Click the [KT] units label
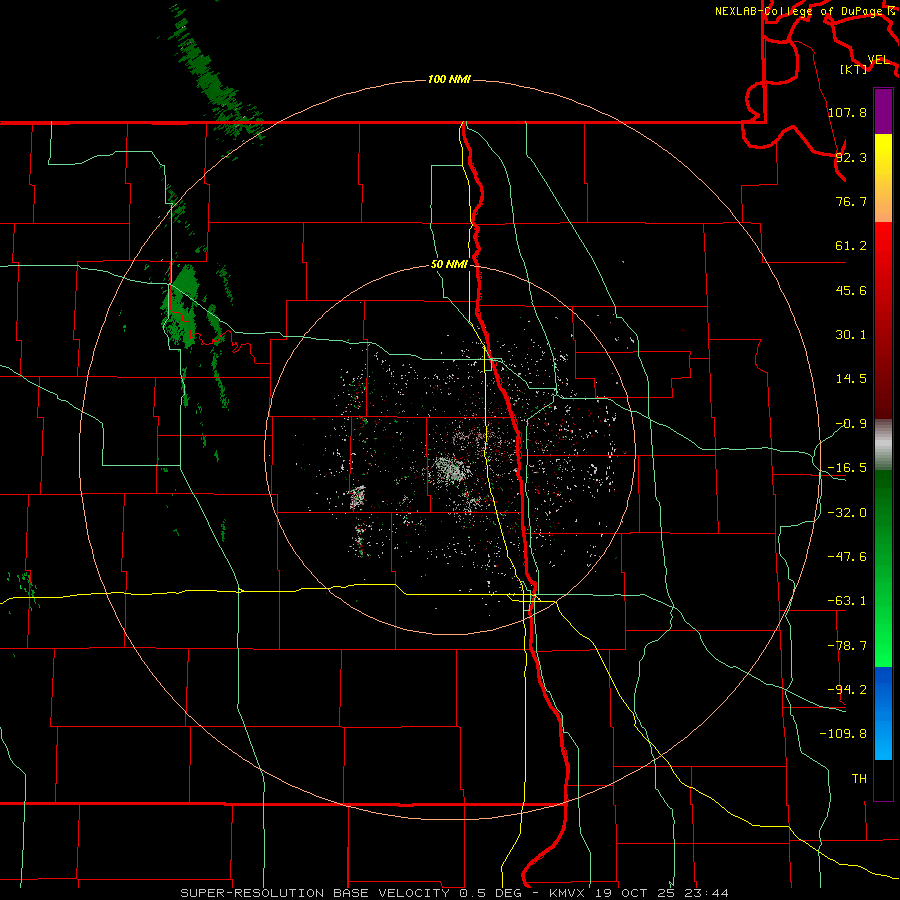This screenshot has height=900, width=900. coord(854,69)
